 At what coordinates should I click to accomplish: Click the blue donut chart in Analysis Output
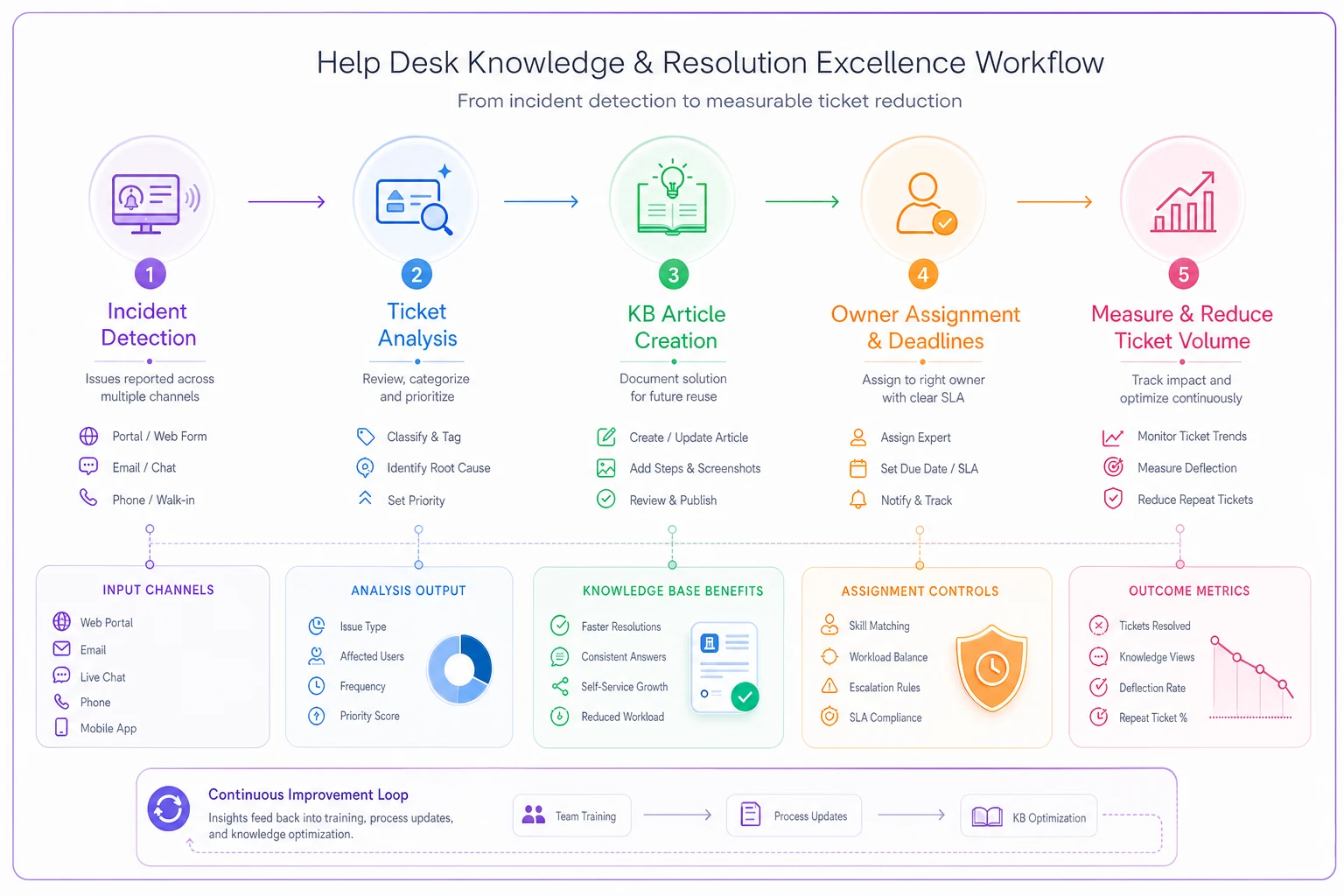coord(459,669)
